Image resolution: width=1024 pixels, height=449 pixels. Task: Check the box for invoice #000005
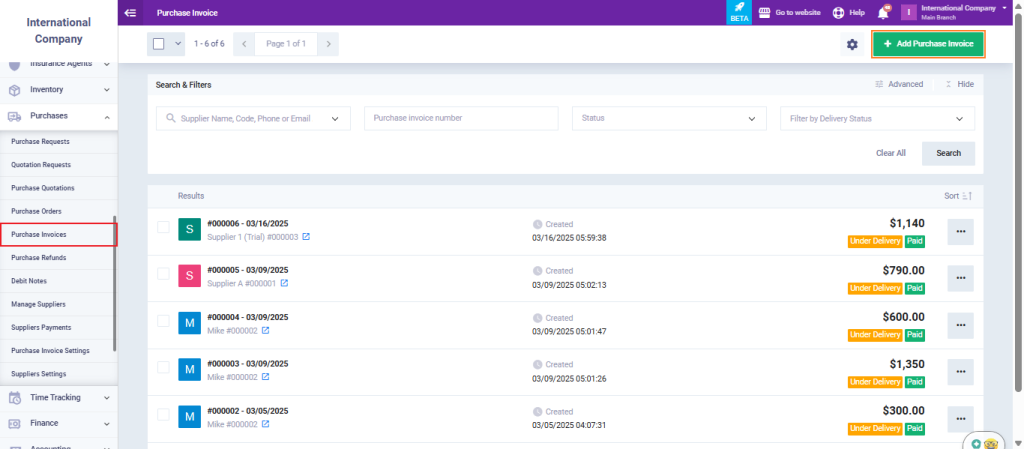(x=163, y=273)
